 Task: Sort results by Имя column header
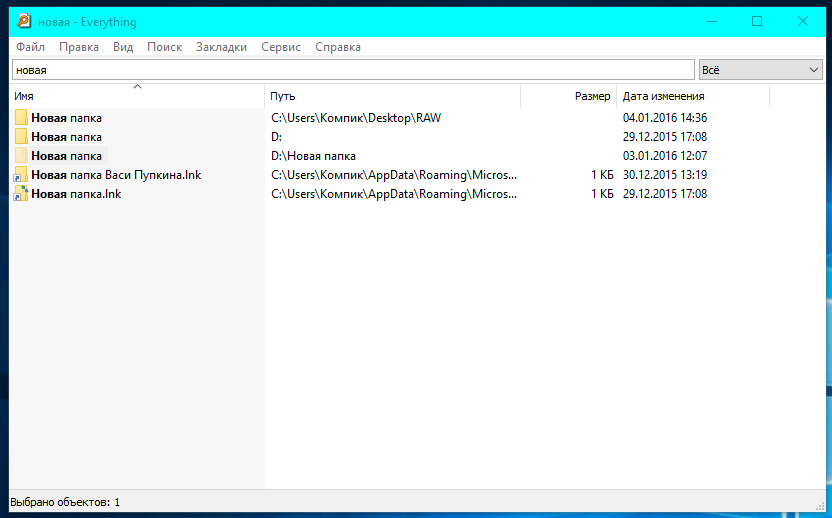pos(137,96)
